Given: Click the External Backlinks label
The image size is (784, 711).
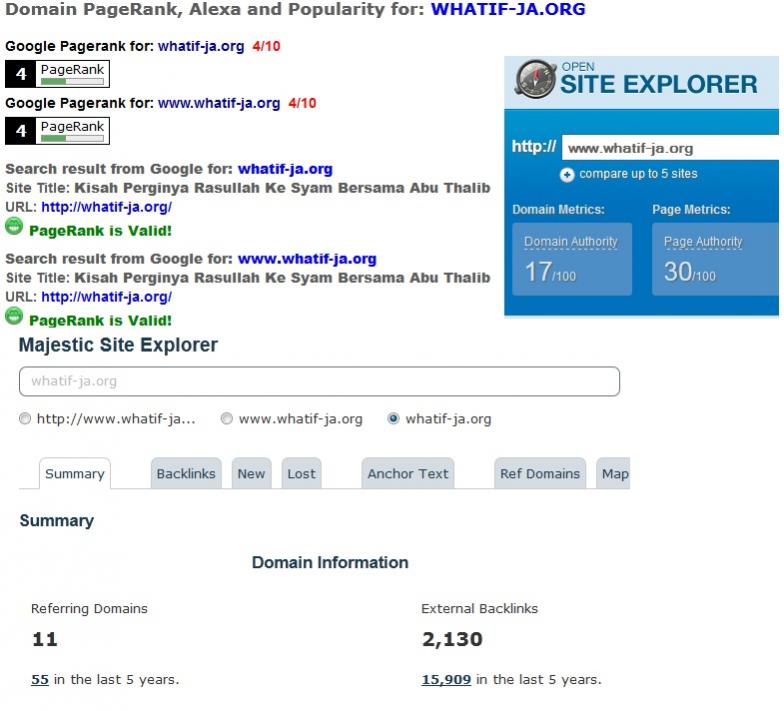Looking at the screenshot, I should 480,608.
